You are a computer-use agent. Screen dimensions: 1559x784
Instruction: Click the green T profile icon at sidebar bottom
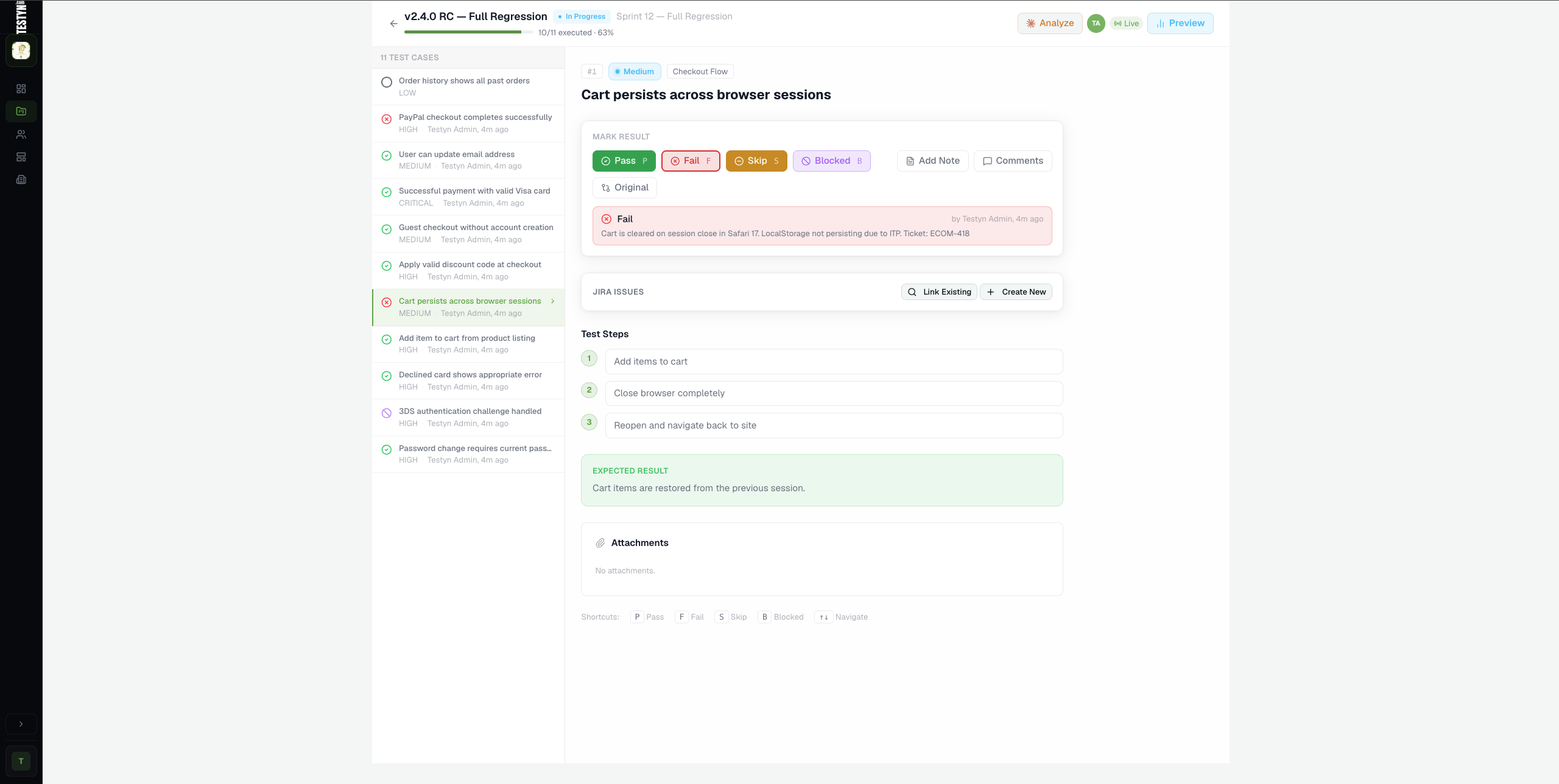(x=21, y=761)
